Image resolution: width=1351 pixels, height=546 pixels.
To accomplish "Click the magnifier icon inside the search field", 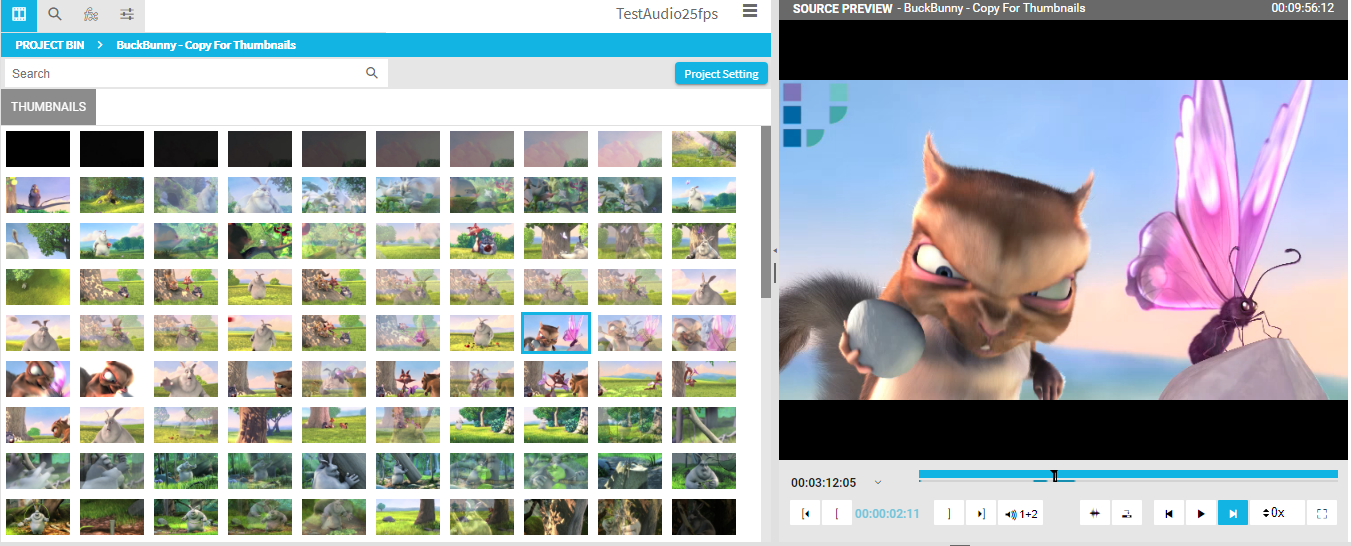I will coord(372,73).
